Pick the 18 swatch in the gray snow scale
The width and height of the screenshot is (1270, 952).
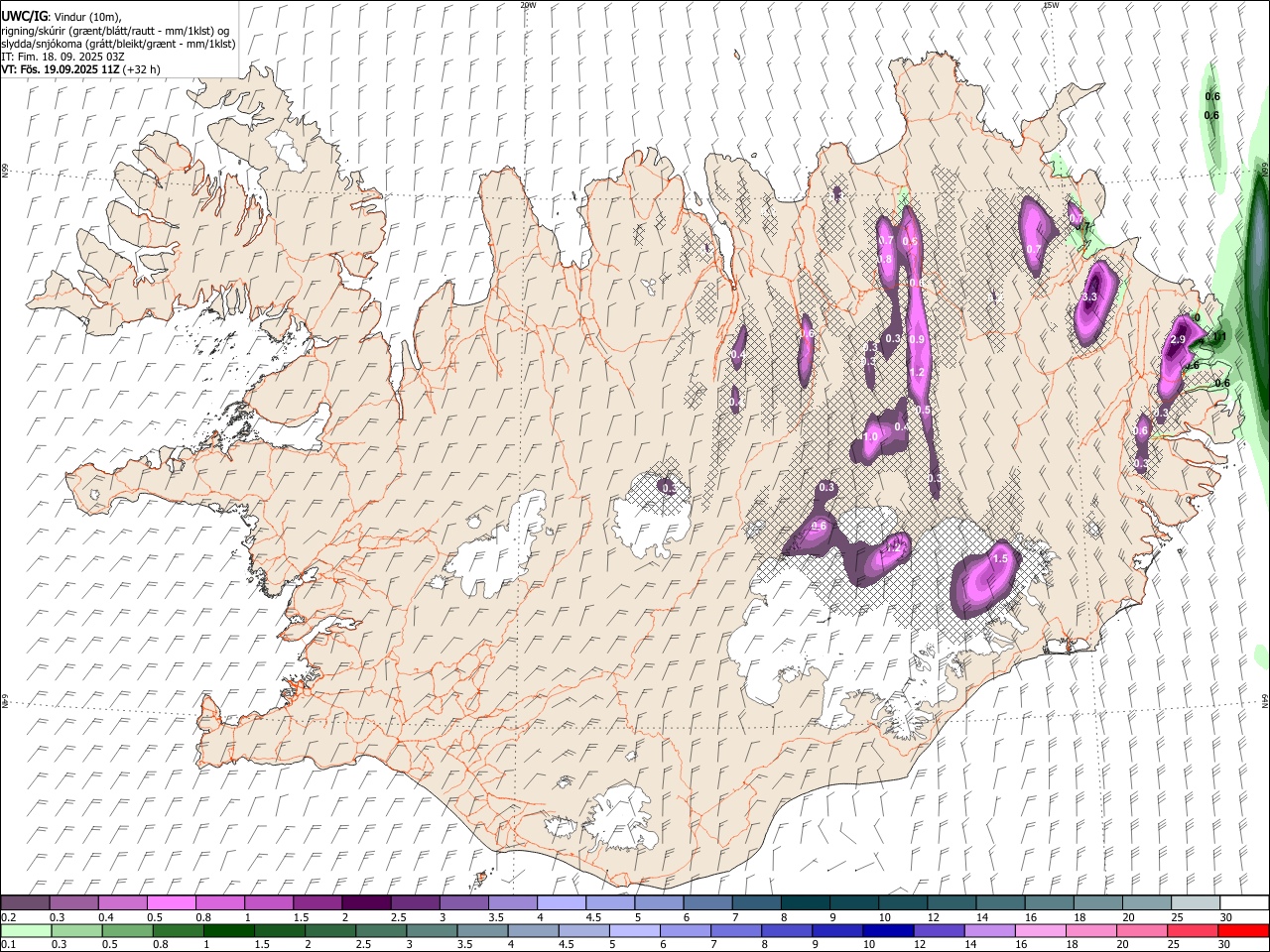pos(1097,903)
